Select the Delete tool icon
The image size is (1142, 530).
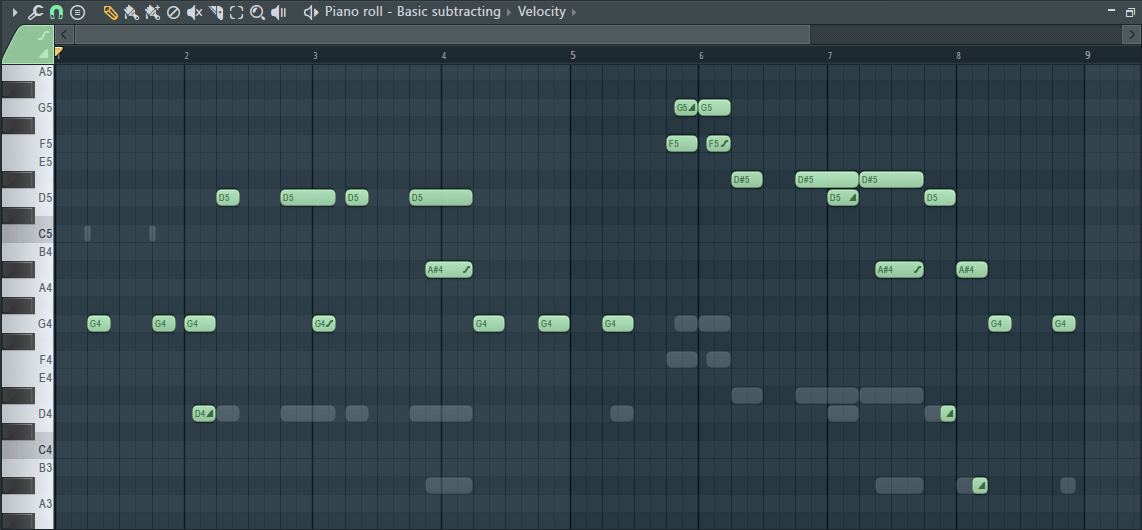pos(173,12)
